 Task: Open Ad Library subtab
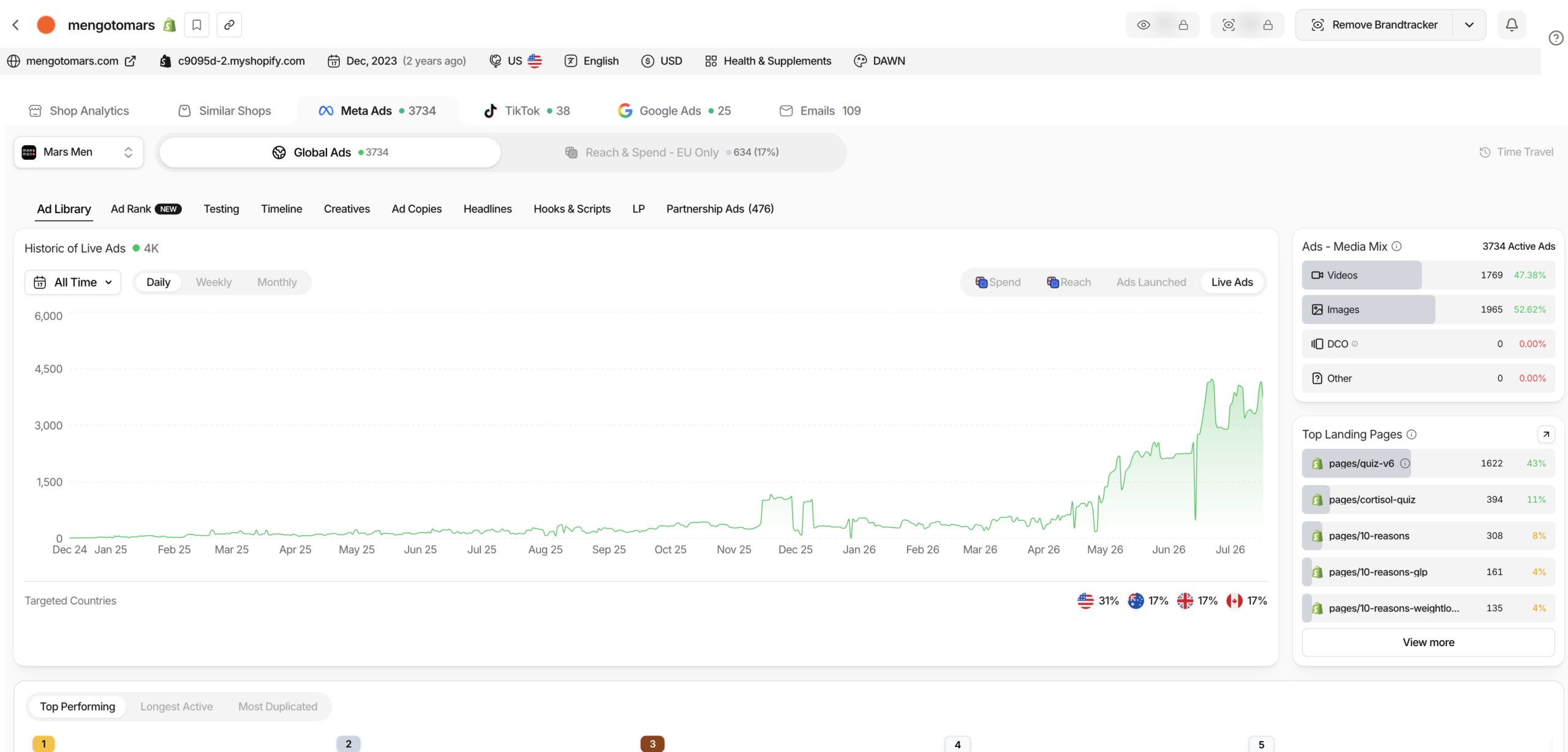coord(64,209)
